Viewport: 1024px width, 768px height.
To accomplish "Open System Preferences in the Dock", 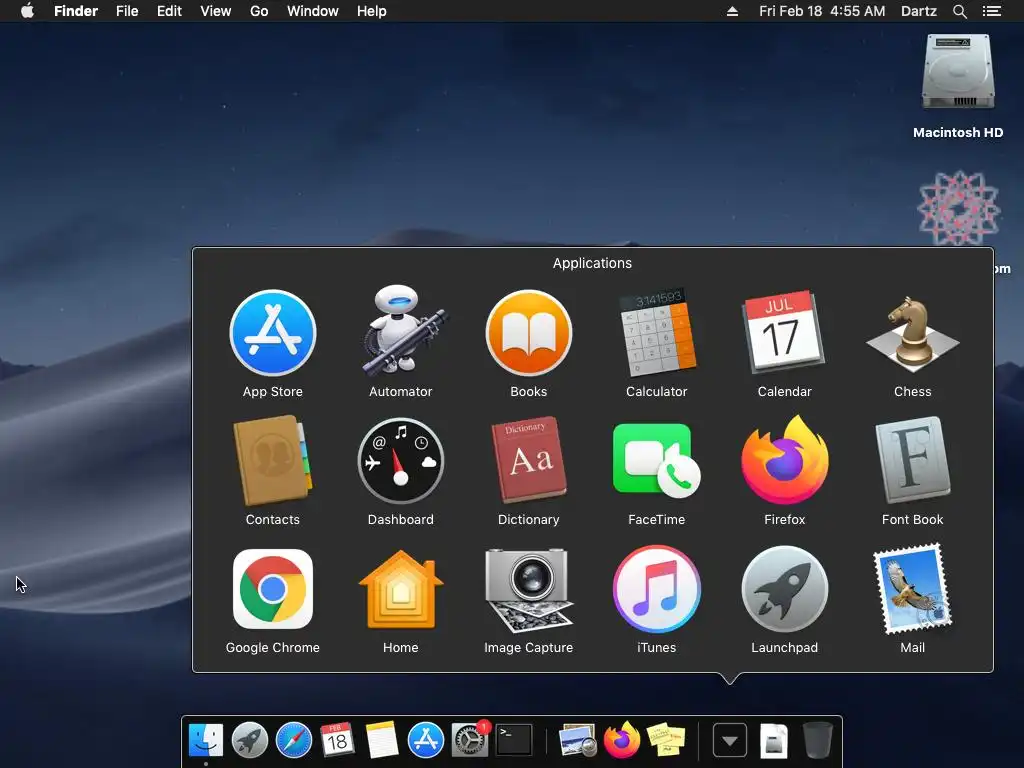I will click(470, 741).
